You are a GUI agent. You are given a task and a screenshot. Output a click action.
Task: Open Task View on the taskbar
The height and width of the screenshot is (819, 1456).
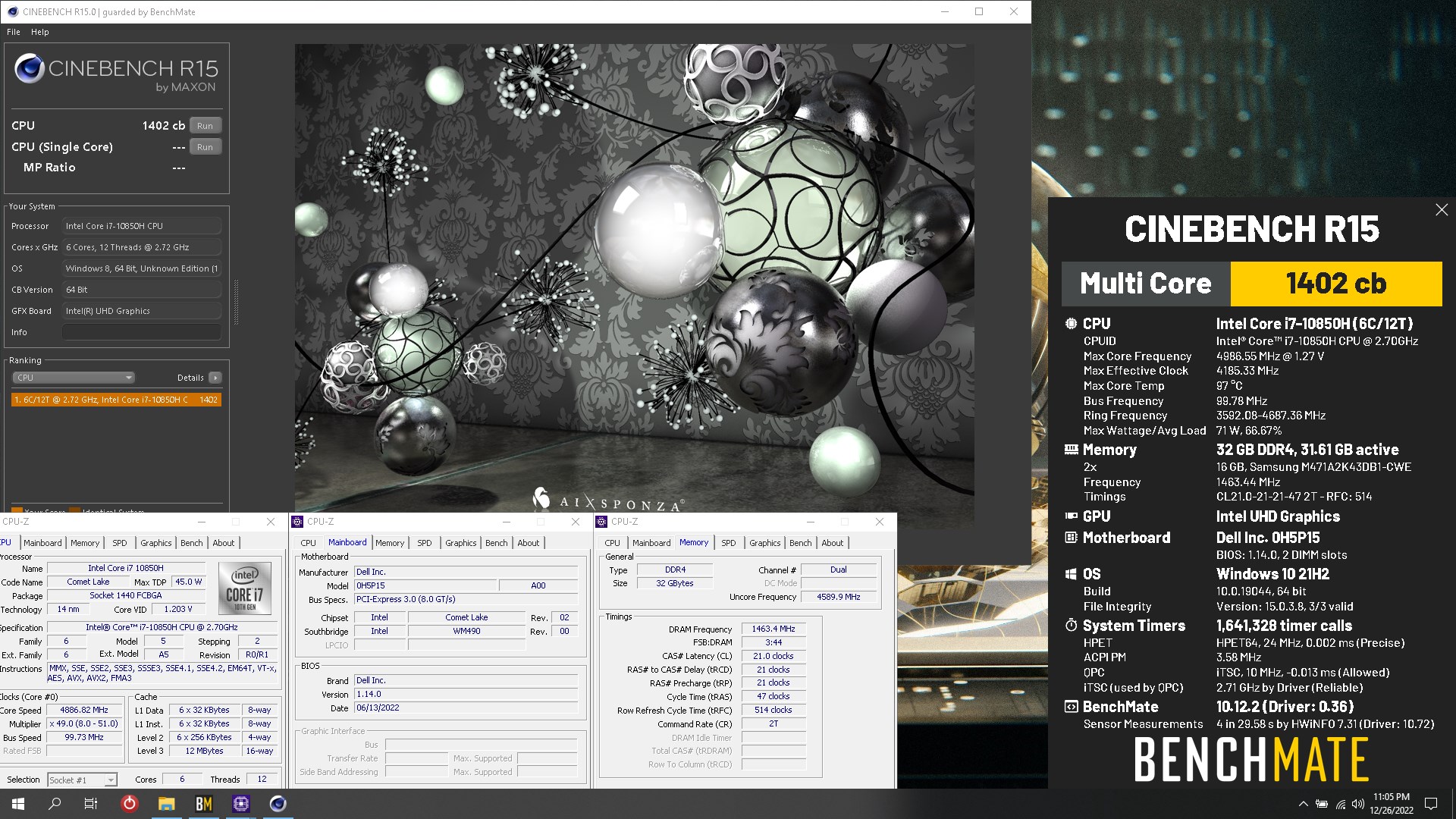[91, 804]
